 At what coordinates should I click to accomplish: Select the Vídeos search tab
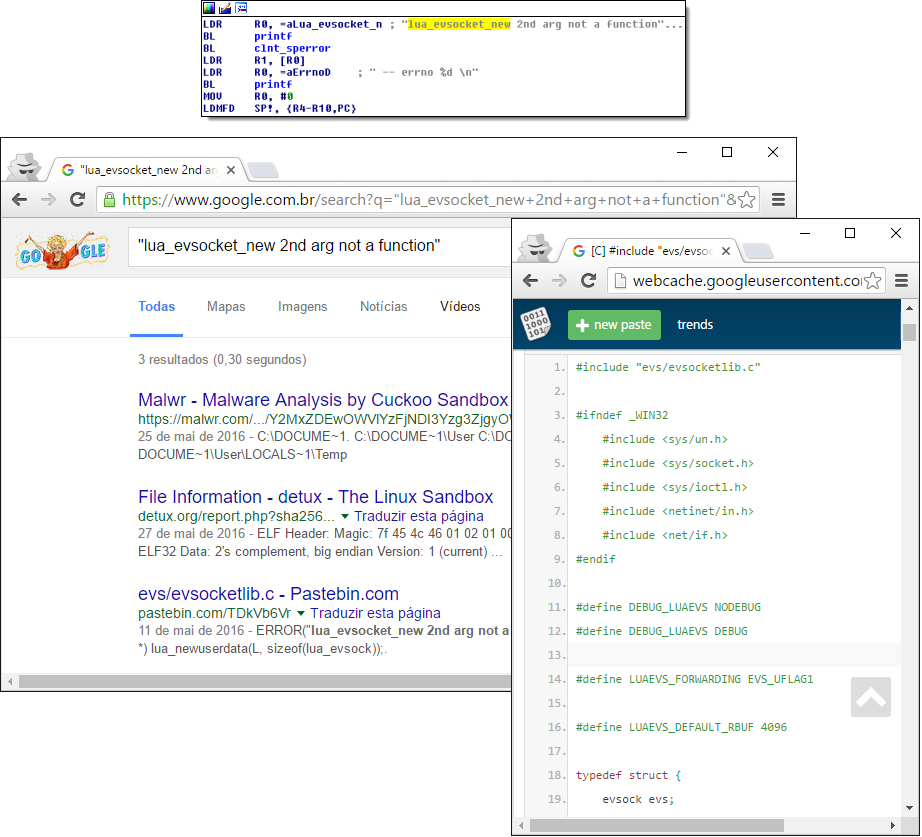pyautogui.click(x=460, y=306)
